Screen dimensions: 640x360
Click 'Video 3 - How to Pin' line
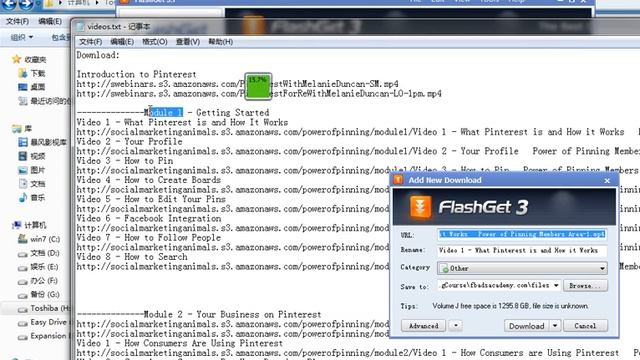click(125, 161)
